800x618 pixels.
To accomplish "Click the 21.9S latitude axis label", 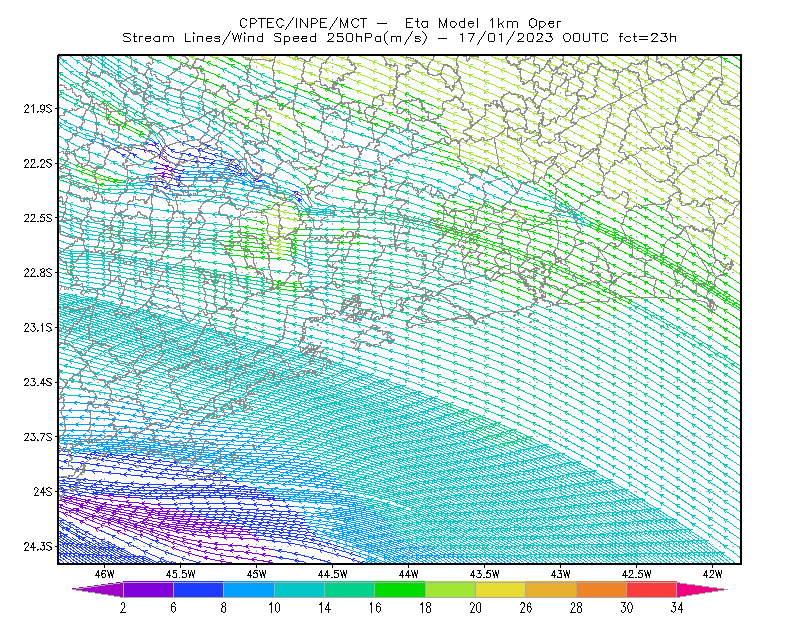I will pyautogui.click(x=38, y=108).
